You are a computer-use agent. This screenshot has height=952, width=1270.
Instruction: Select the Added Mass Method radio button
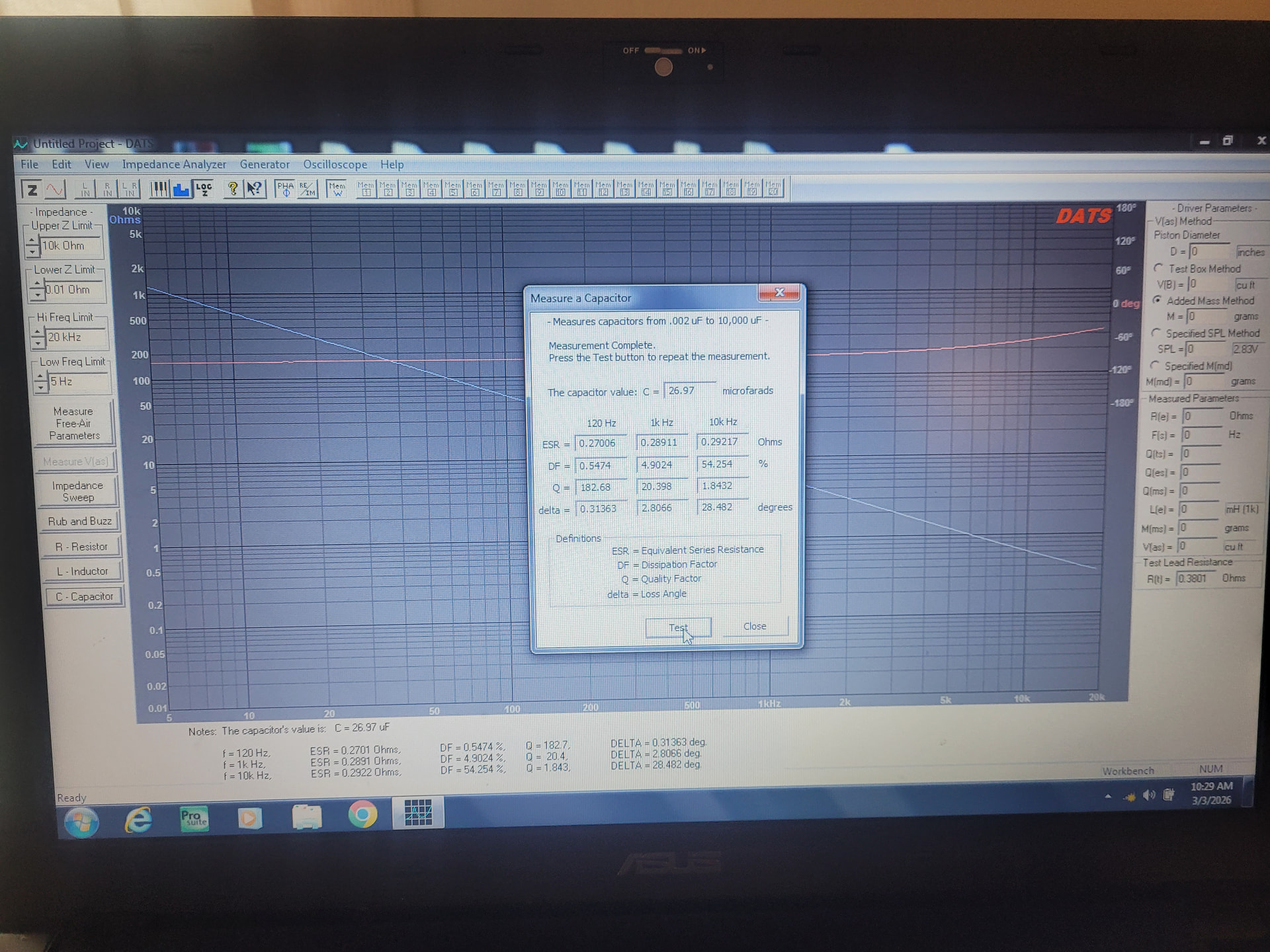[1157, 300]
